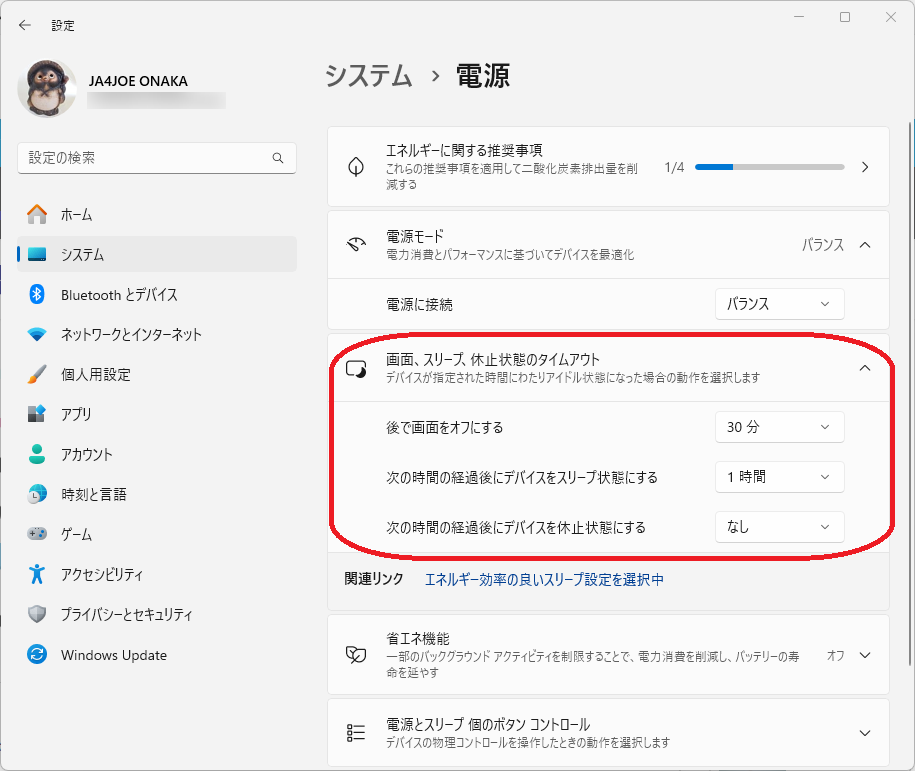Viewport: 915px width, 771px height.
Task: Open the sleep 1 時間 dropdown
Action: 780,477
